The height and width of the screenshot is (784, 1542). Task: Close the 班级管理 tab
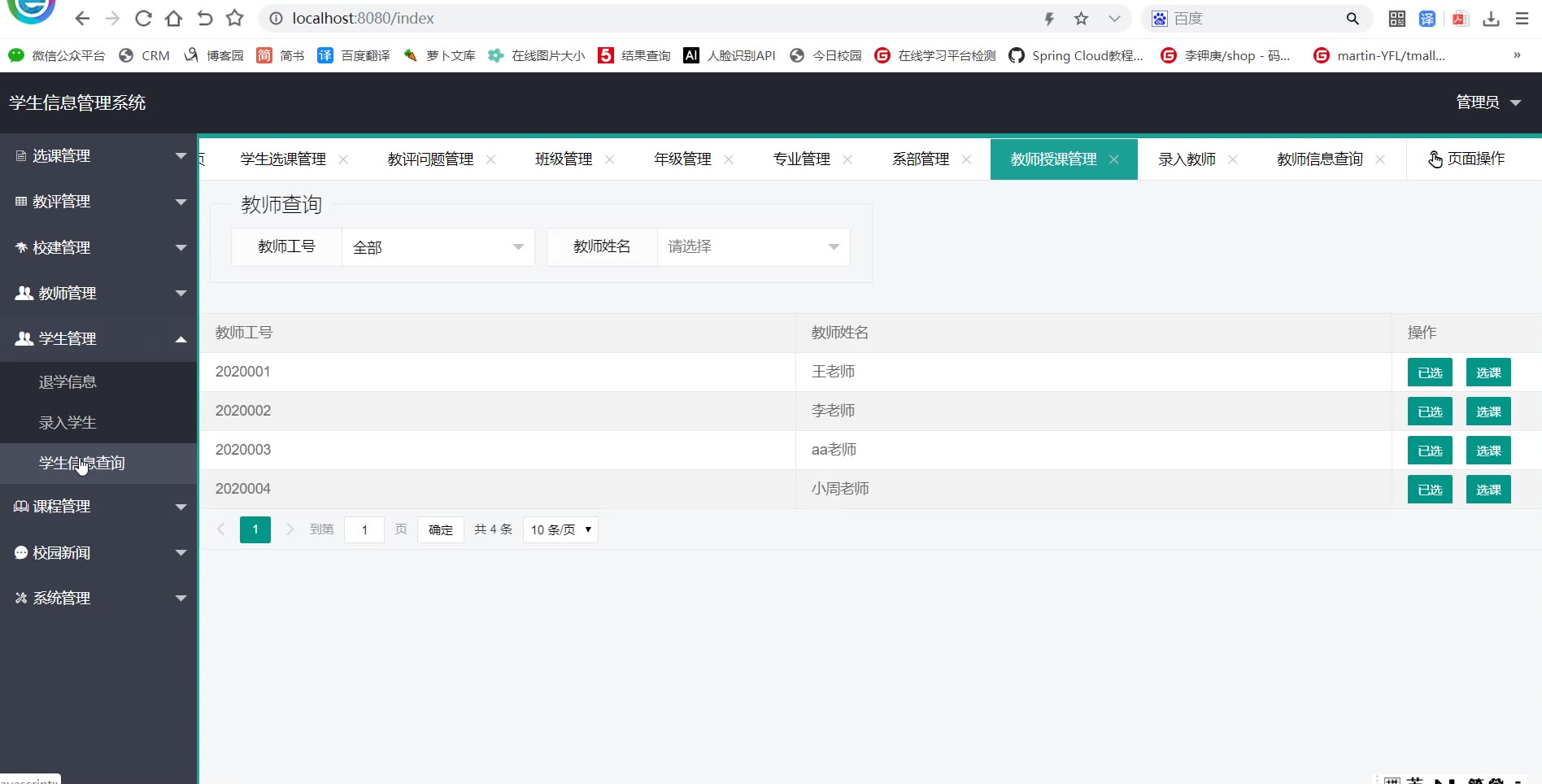click(610, 159)
